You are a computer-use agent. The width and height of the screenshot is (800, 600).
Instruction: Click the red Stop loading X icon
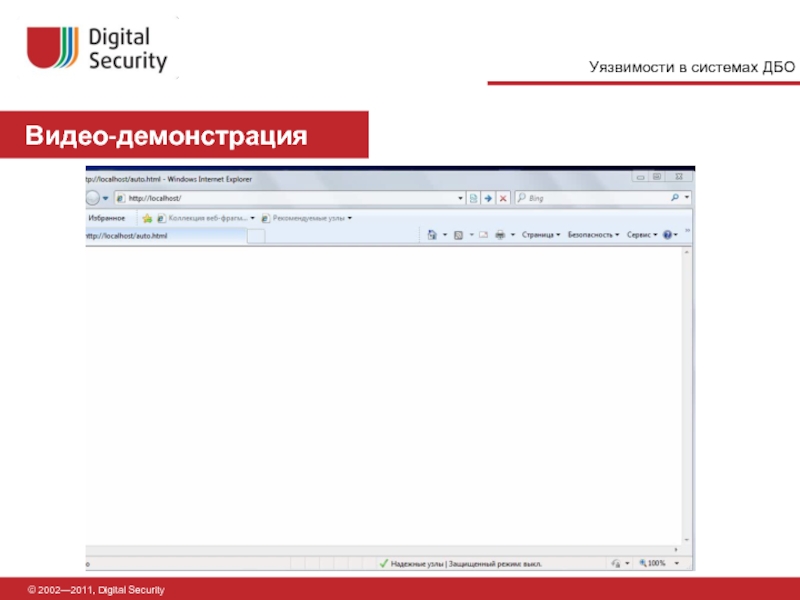(503, 198)
